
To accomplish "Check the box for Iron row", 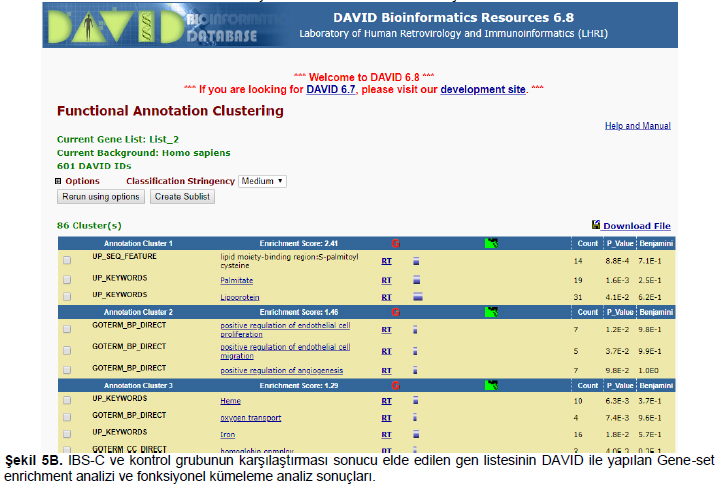I will tap(67, 434).
